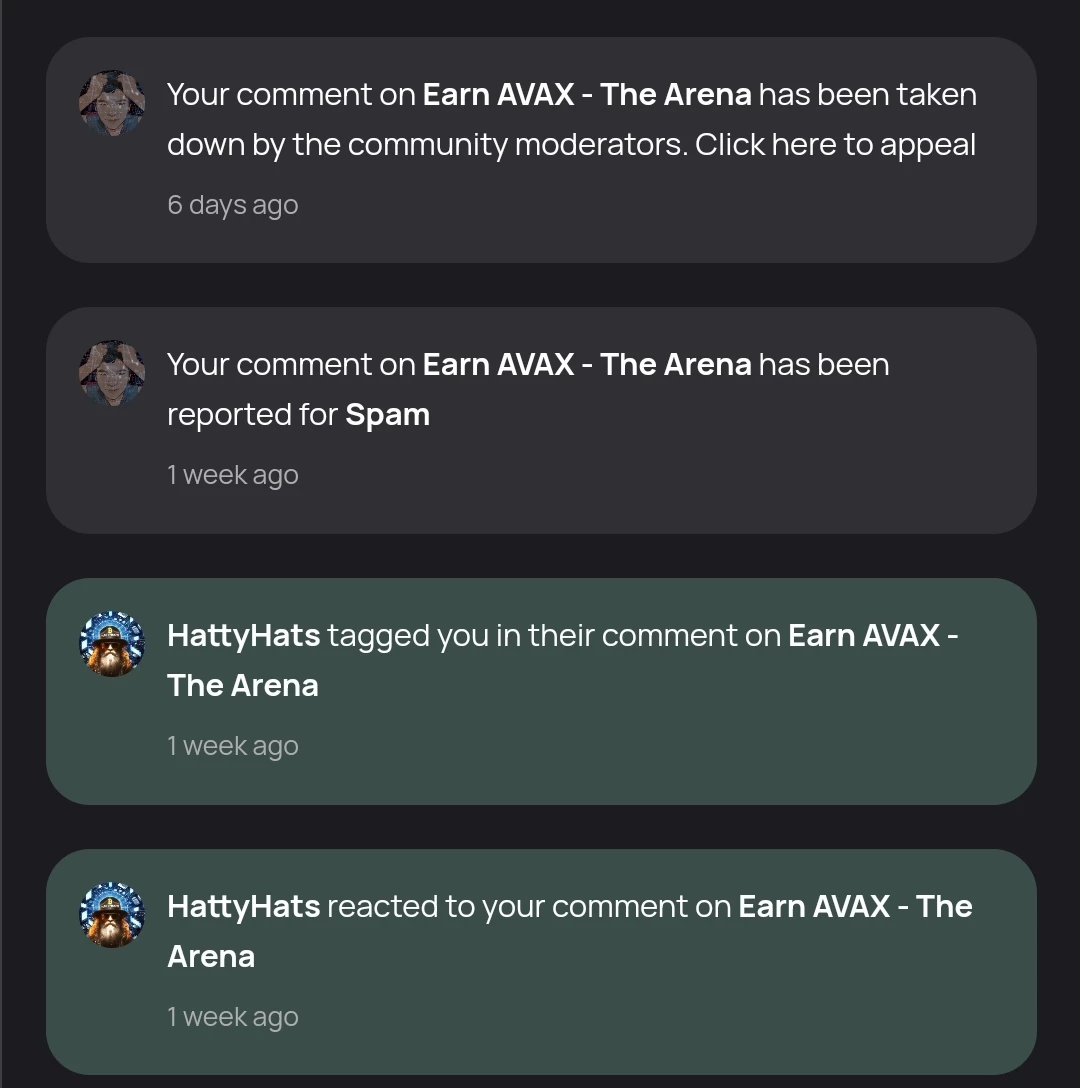The image size is (1080, 1088).
Task: Open HattyHats avatar in the tagged-you notification
Action: [112, 644]
